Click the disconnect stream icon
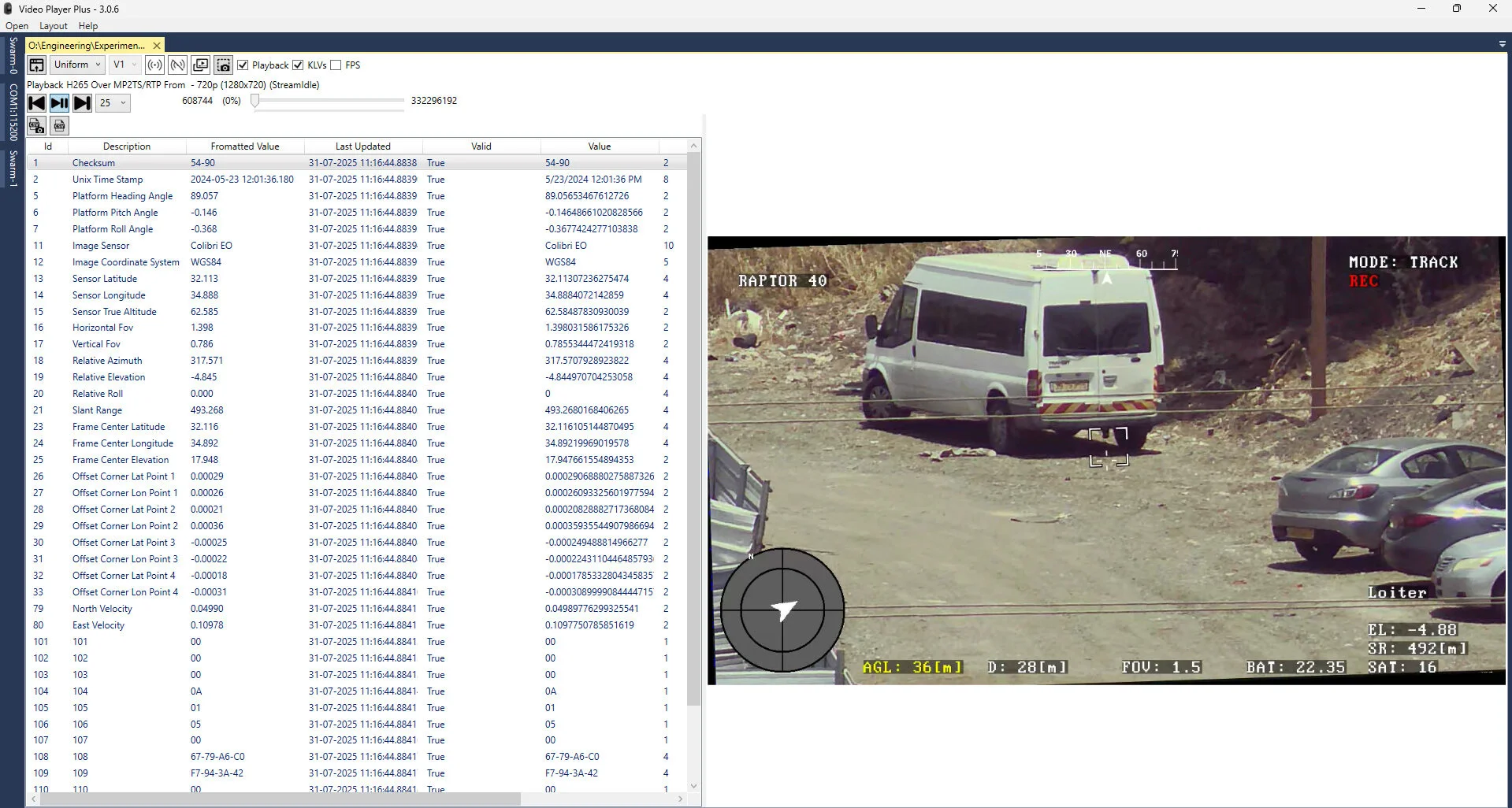Screen dimensions: 1512x808 pos(178,65)
